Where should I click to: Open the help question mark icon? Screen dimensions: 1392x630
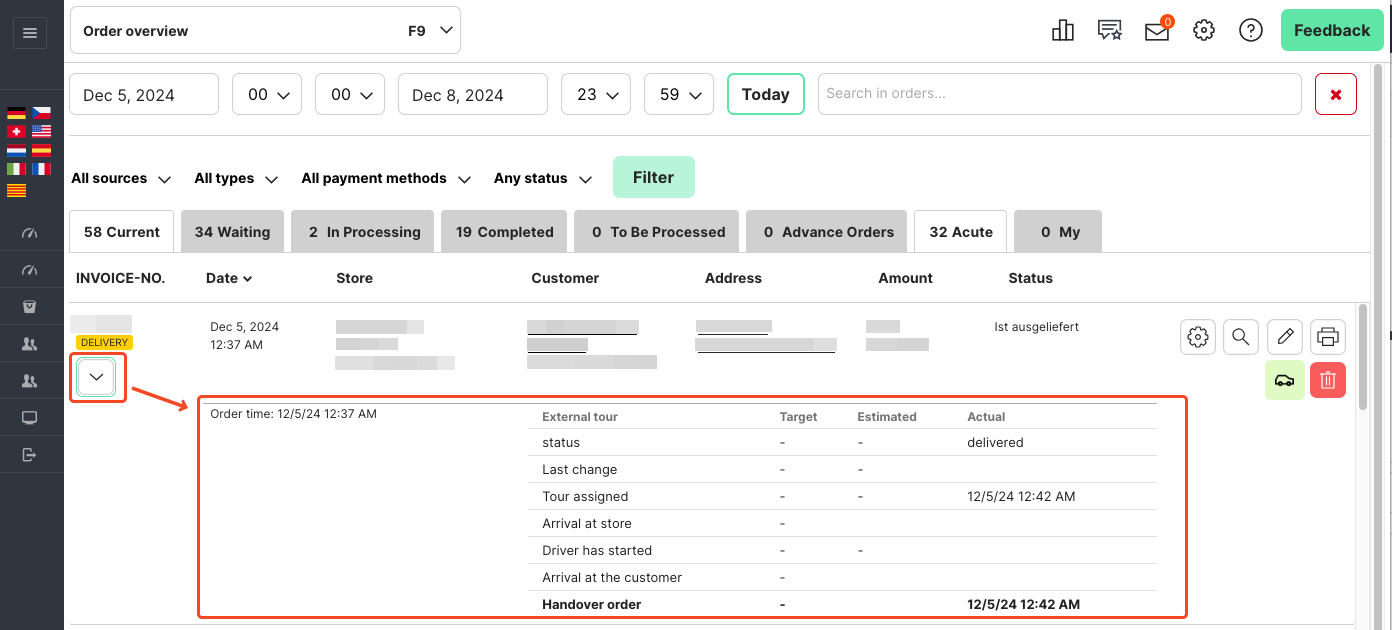pyautogui.click(x=1250, y=31)
